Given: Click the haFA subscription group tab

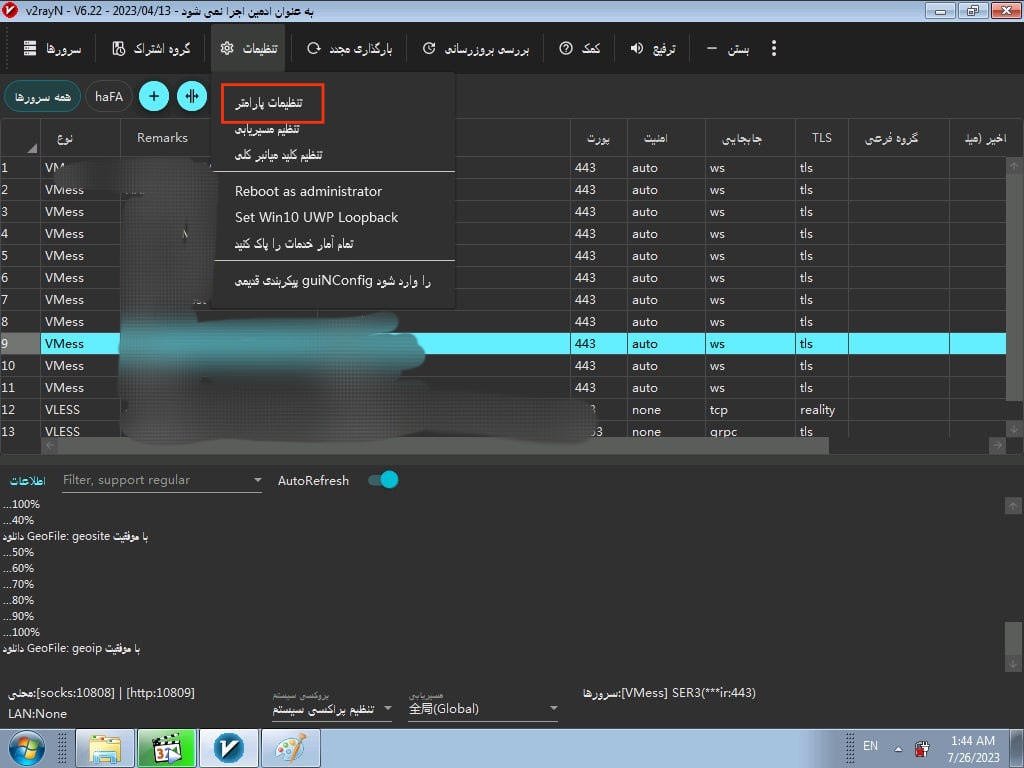Looking at the screenshot, I should [x=109, y=97].
